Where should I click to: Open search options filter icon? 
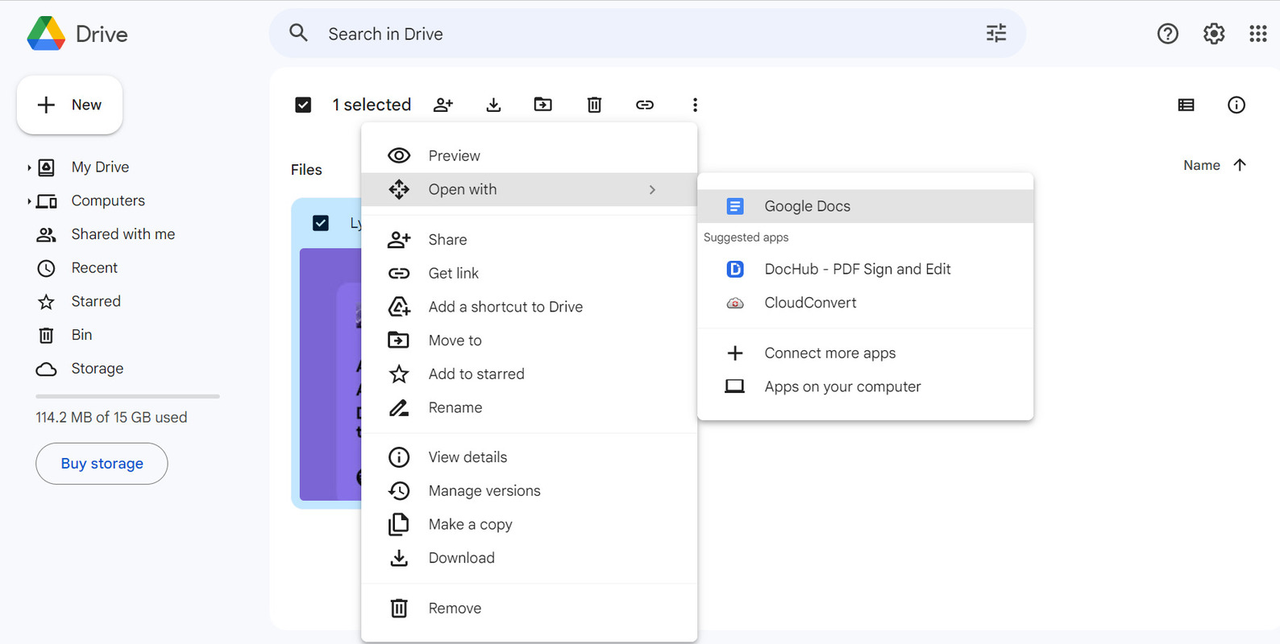(x=996, y=34)
